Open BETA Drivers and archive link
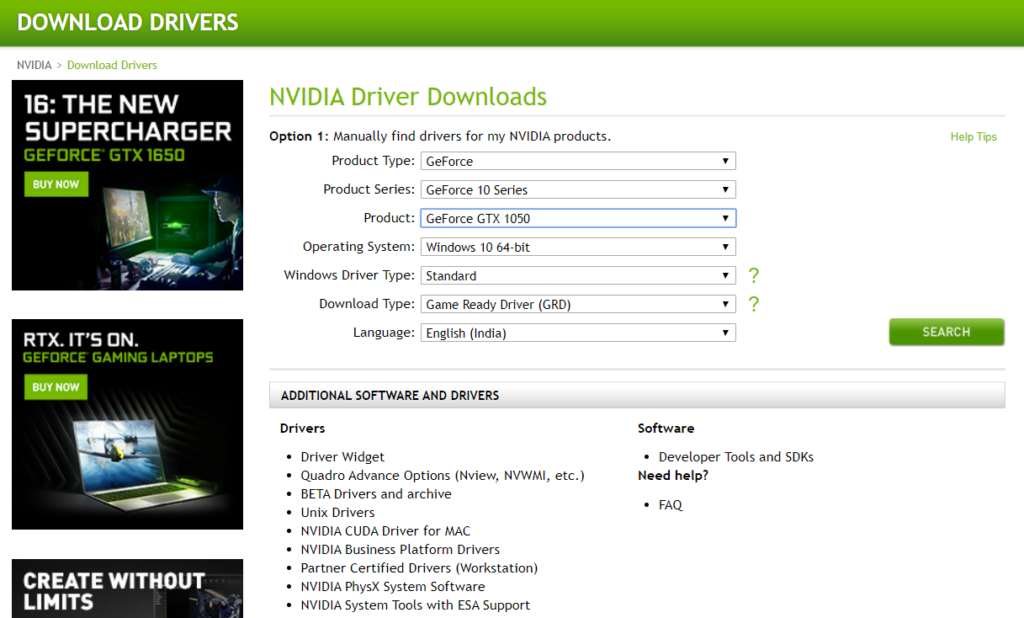This screenshot has width=1024, height=618. pyautogui.click(x=376, y=494)
